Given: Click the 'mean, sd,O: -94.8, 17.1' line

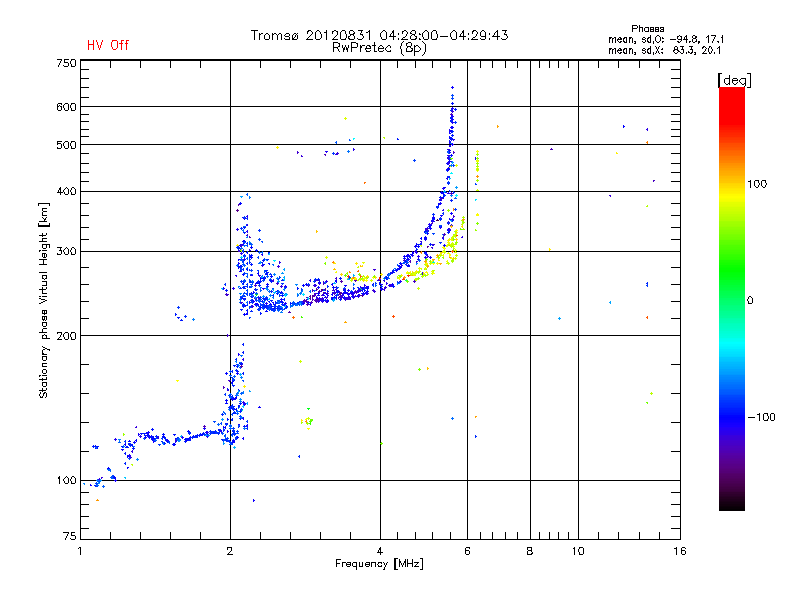Looking at the screenshot, I should click(x=665, y=39).
